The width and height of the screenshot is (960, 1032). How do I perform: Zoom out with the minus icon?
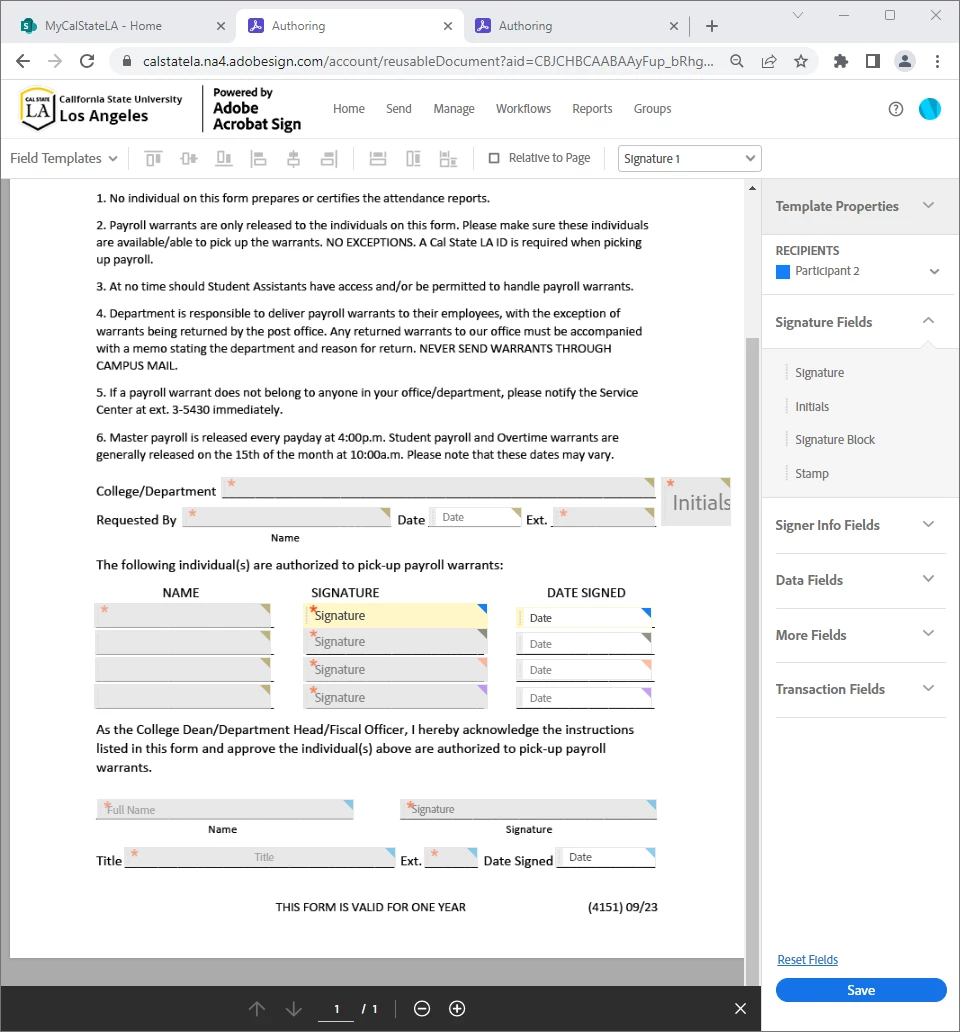coord(422,1008)
